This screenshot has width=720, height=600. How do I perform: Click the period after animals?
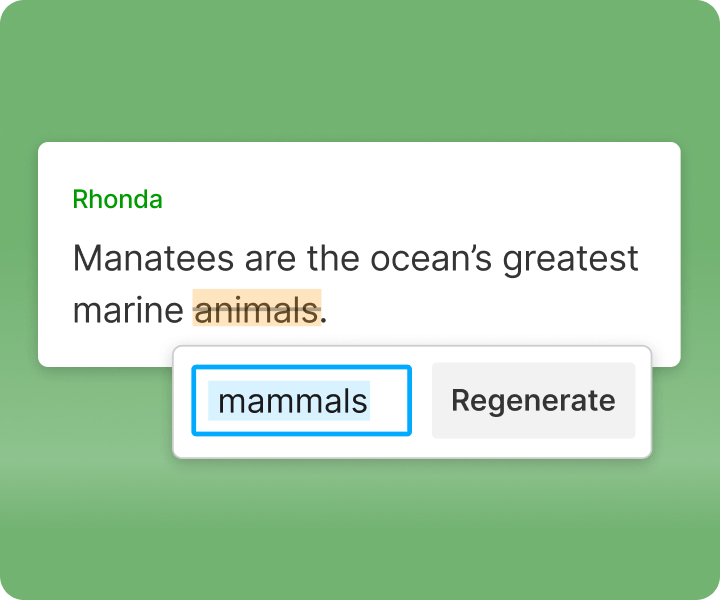pos(325,313)
